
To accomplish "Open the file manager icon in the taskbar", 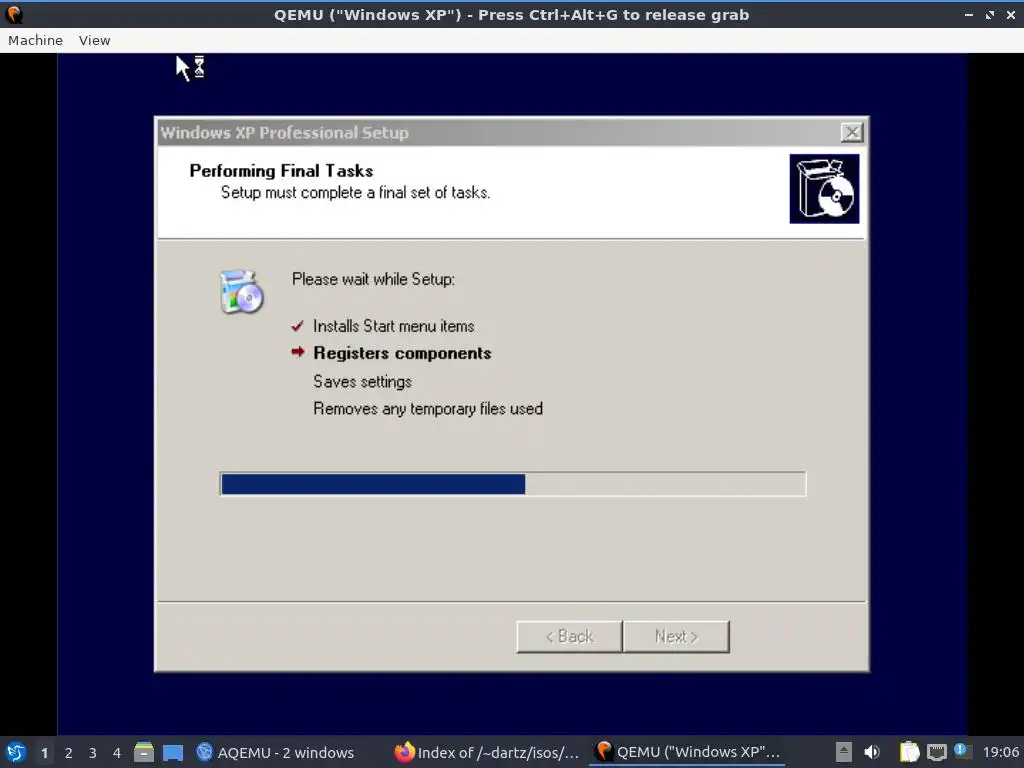I will [144, 752].
